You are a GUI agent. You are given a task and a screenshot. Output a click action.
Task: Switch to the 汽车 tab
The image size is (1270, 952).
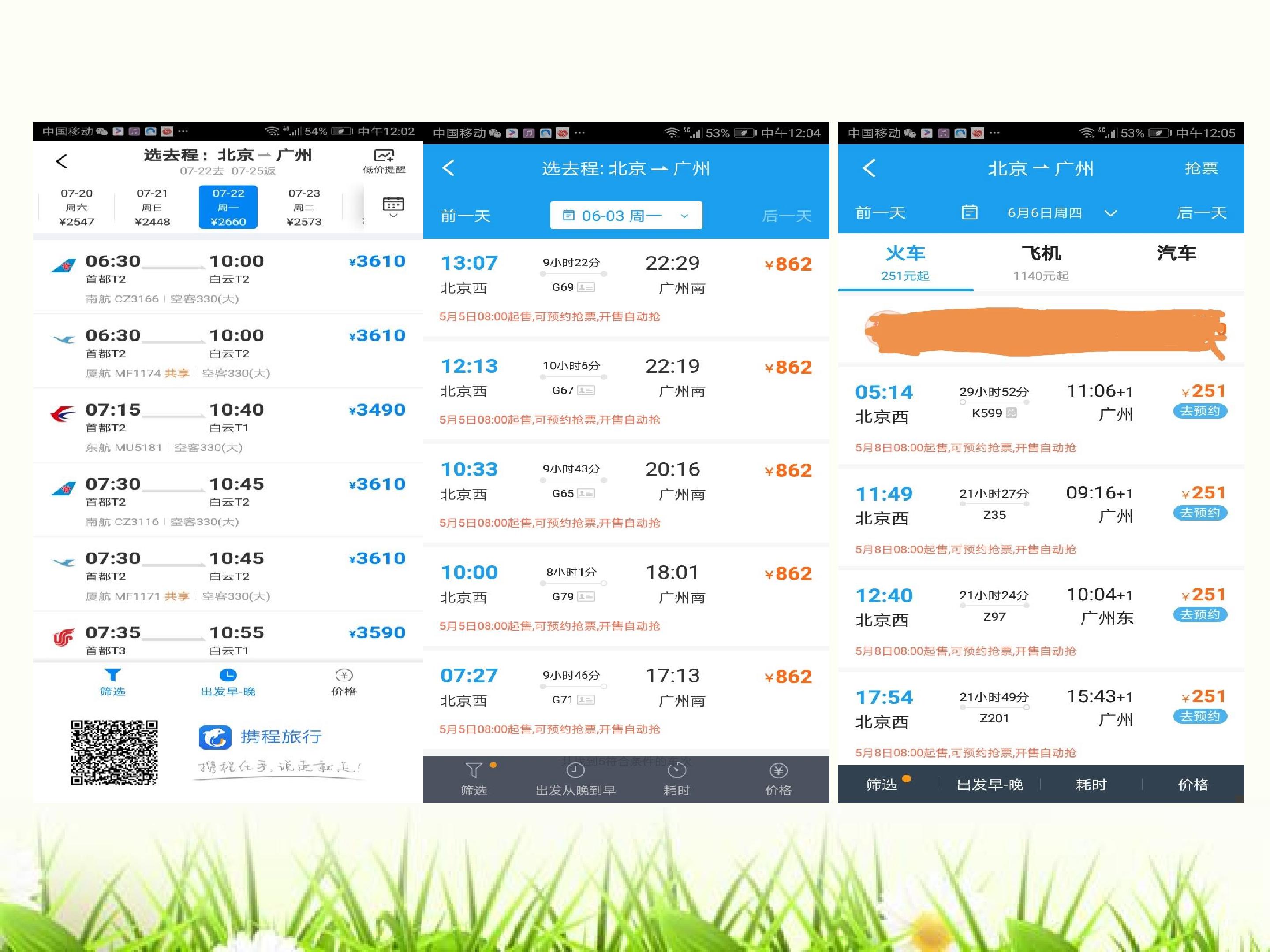tap(1177, 253)
